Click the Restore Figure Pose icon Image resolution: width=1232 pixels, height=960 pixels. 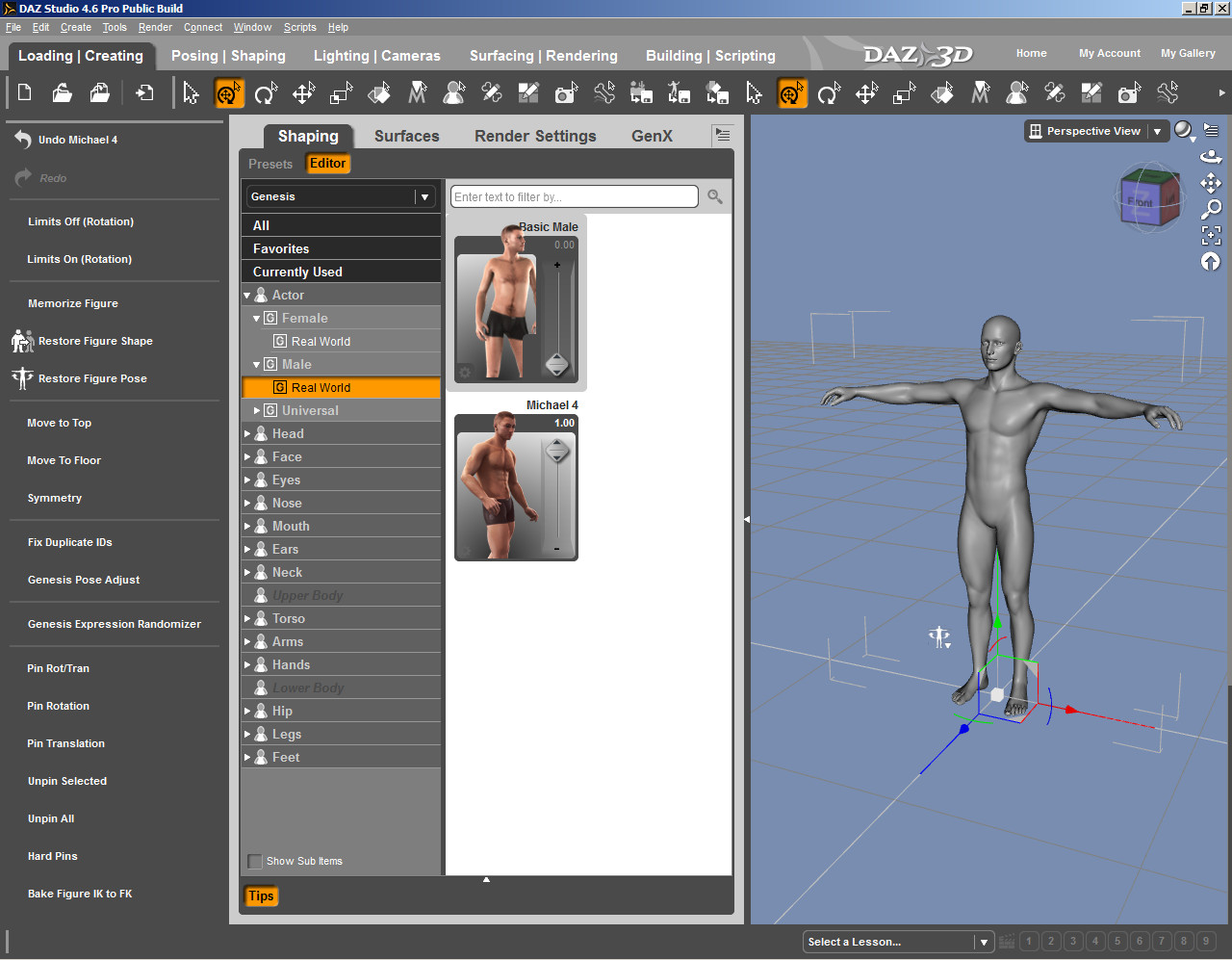coord(23,378)
